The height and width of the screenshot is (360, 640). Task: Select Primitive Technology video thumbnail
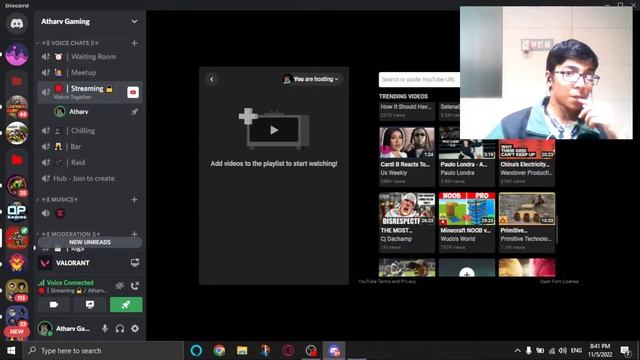(527, 209)
